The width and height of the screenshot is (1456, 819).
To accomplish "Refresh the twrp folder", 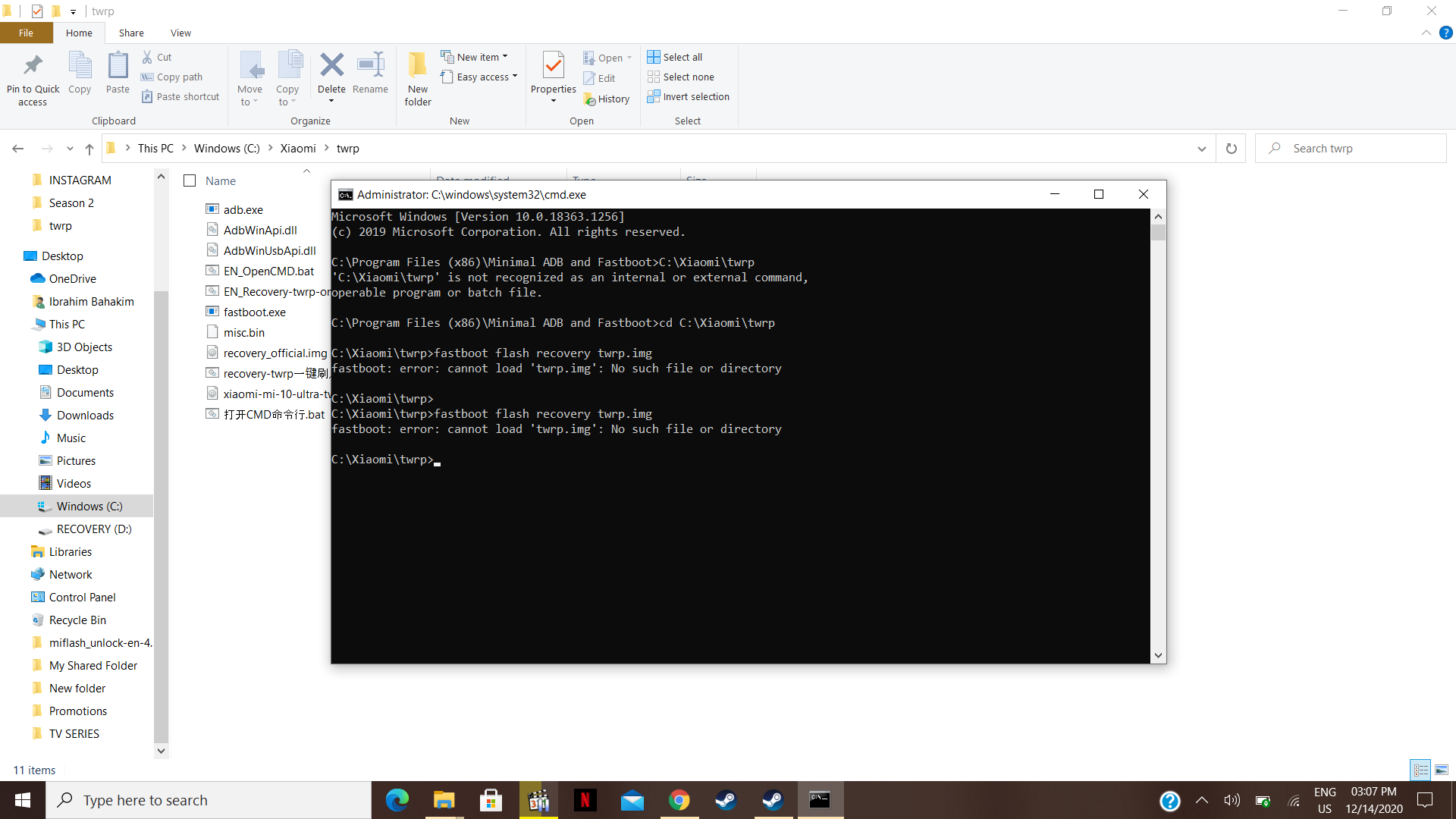I will [1232, 149].
